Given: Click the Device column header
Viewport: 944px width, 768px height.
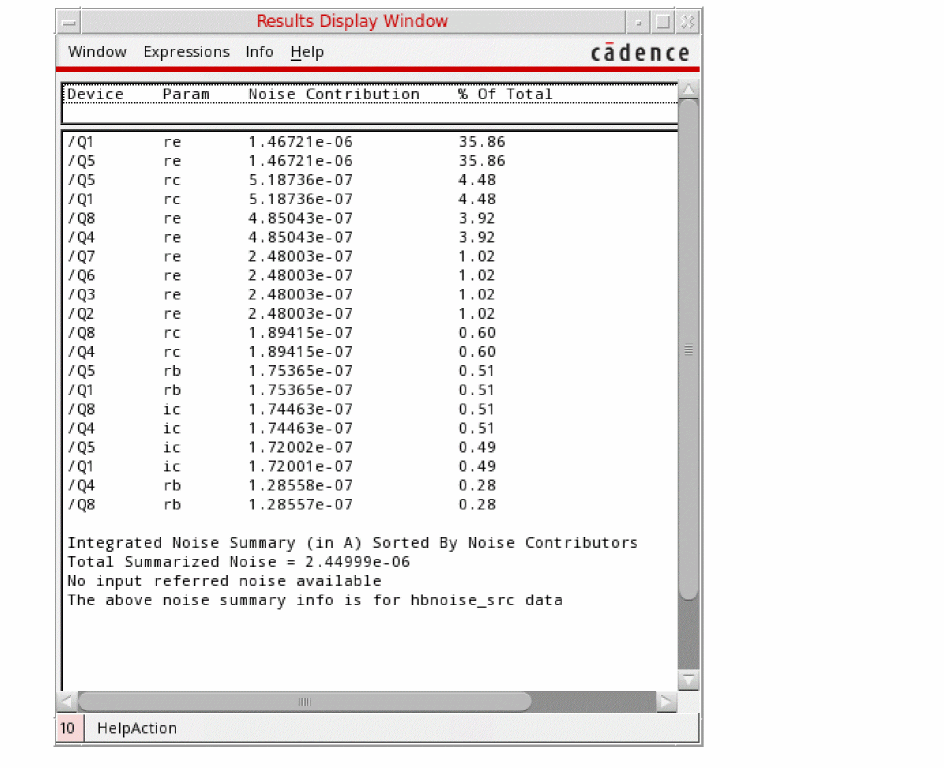Looking at the screenshot, I should (95, 94).
